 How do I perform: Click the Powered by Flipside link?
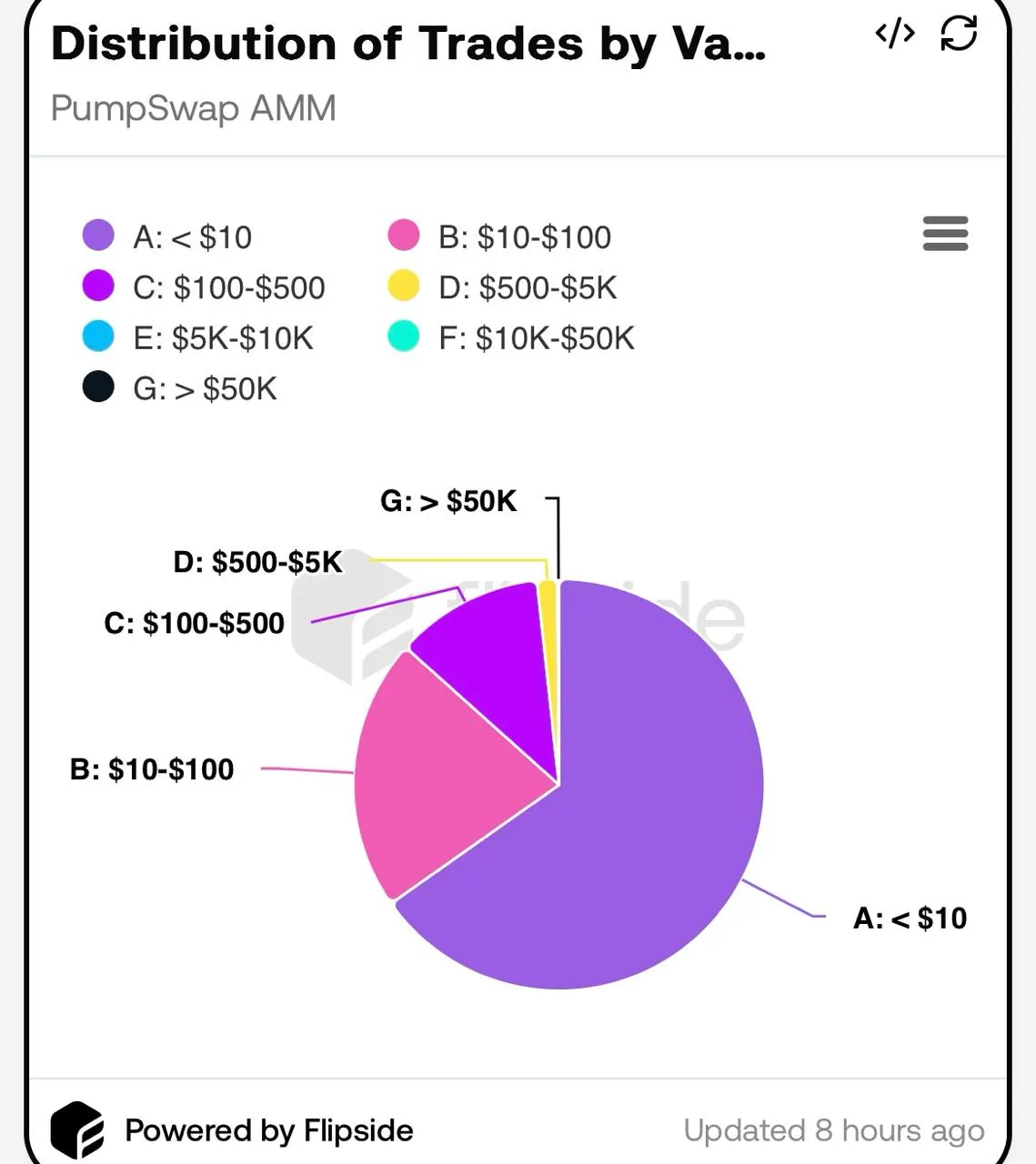click(268, 1130)
